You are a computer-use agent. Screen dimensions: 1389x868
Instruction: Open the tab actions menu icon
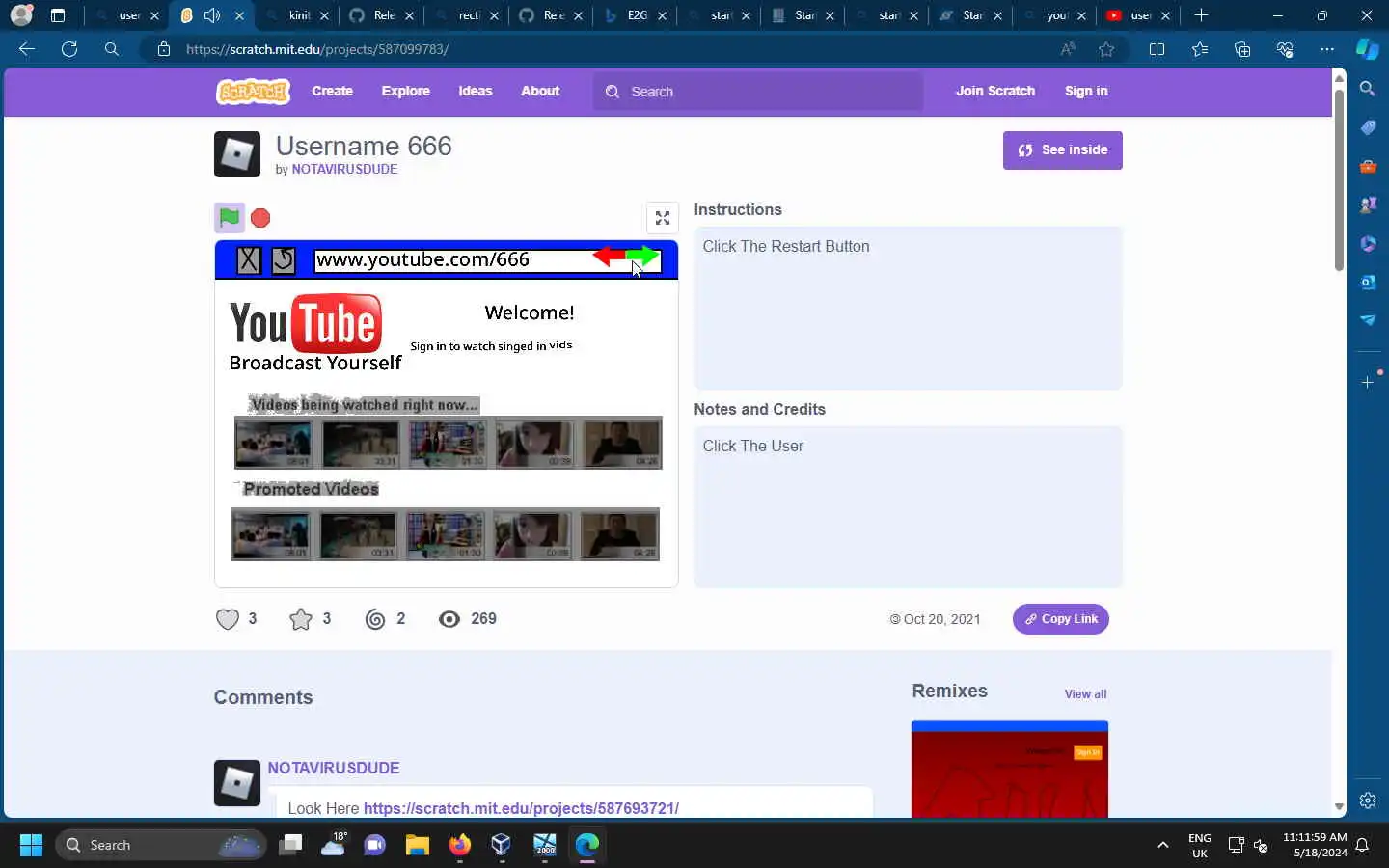[x=58, y=15]
